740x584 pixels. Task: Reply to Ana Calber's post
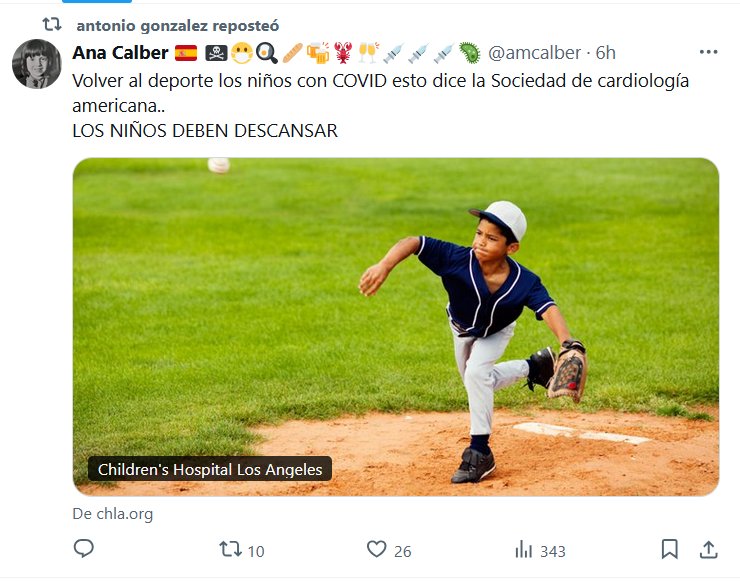tap(84, 549)
